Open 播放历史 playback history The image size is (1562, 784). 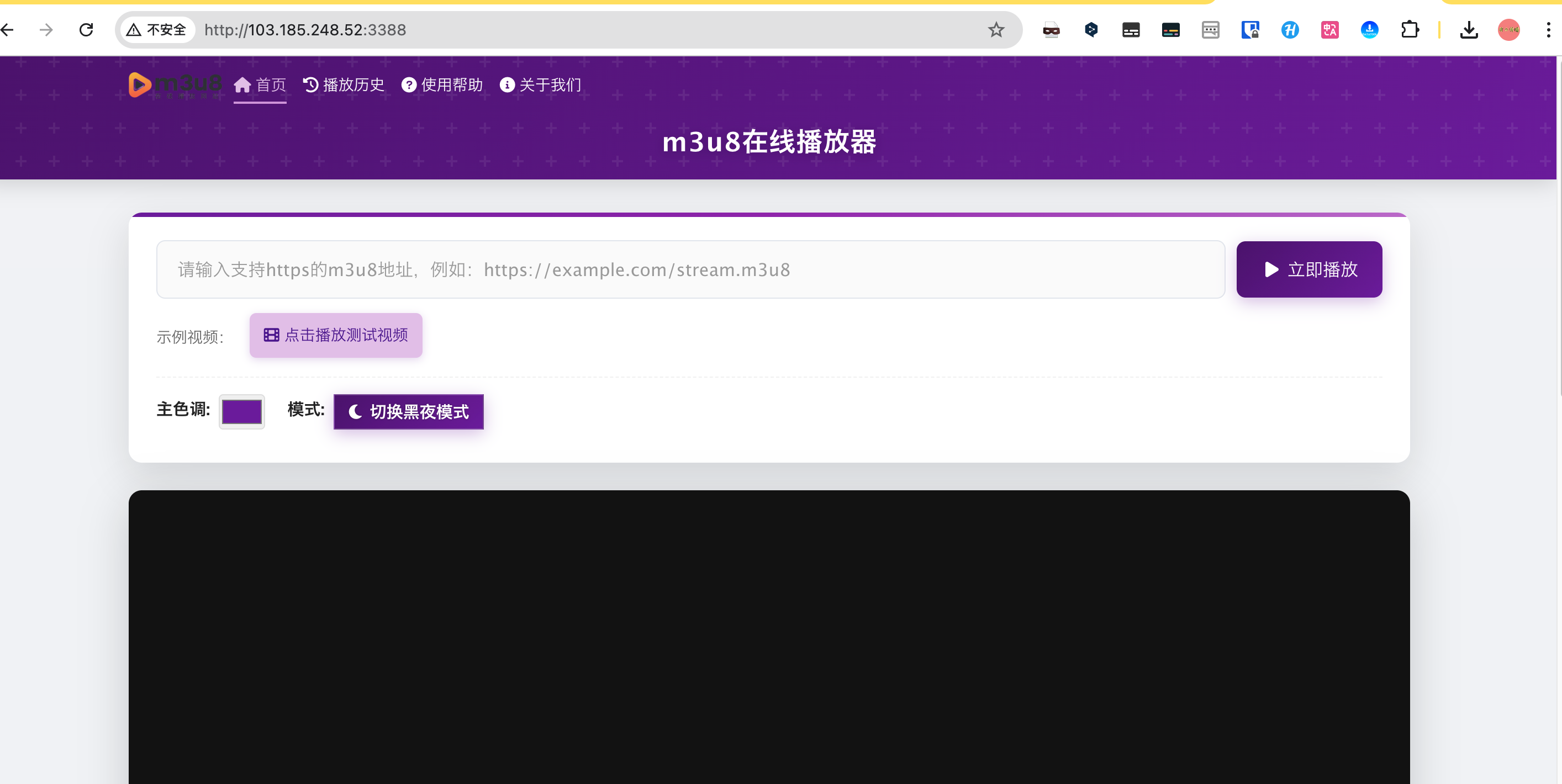344,85
